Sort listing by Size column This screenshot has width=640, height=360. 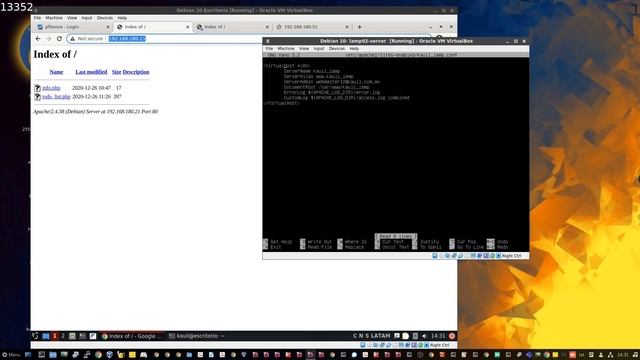tap(116, 72)
